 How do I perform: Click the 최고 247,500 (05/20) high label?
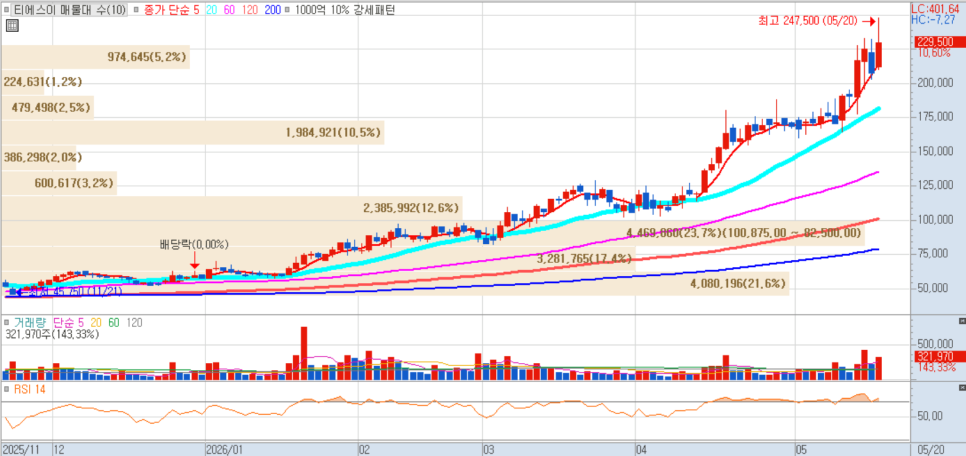click(808, 21)
